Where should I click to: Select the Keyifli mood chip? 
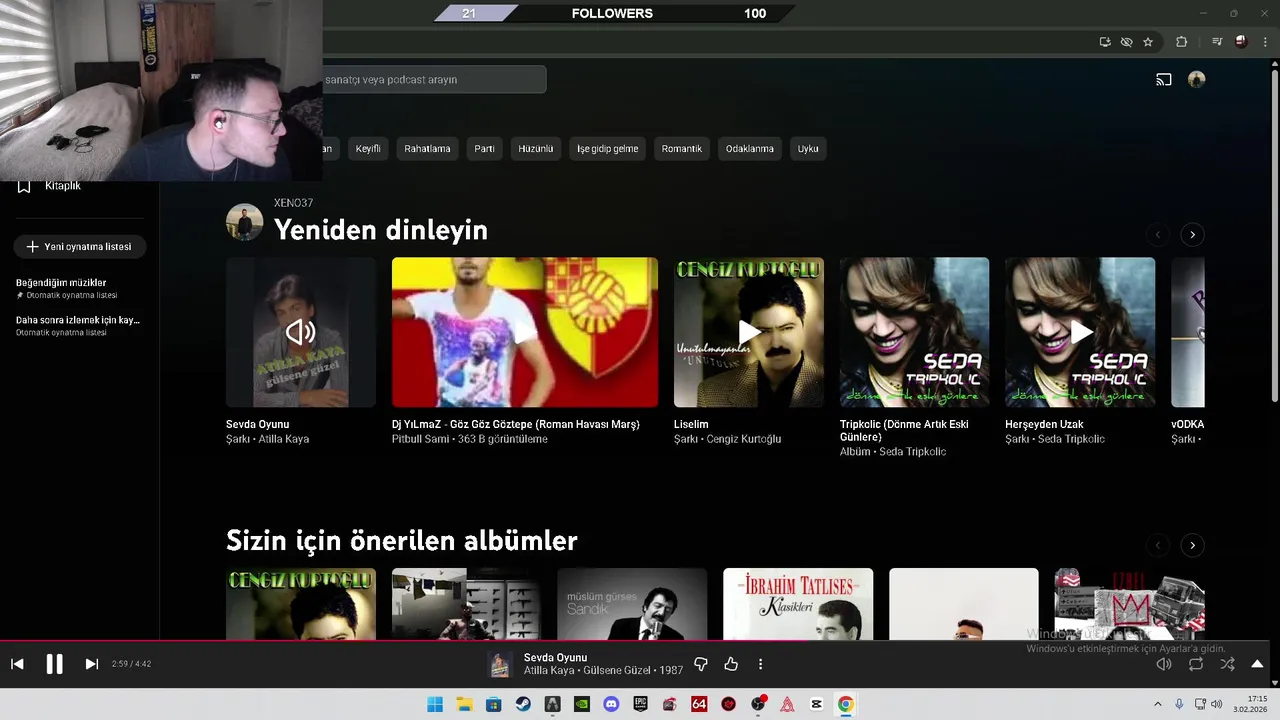(x=368, y=149)
